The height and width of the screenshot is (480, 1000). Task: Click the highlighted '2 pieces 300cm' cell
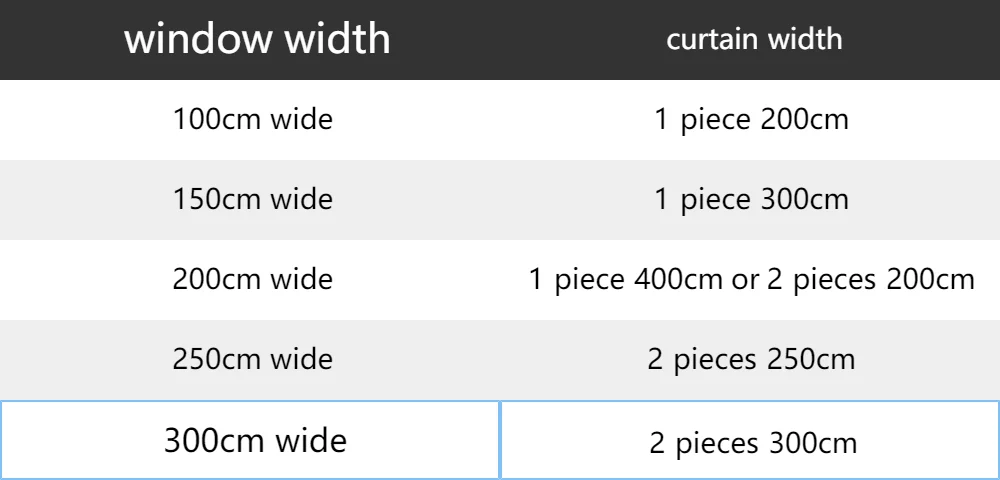tap(750, 440)
